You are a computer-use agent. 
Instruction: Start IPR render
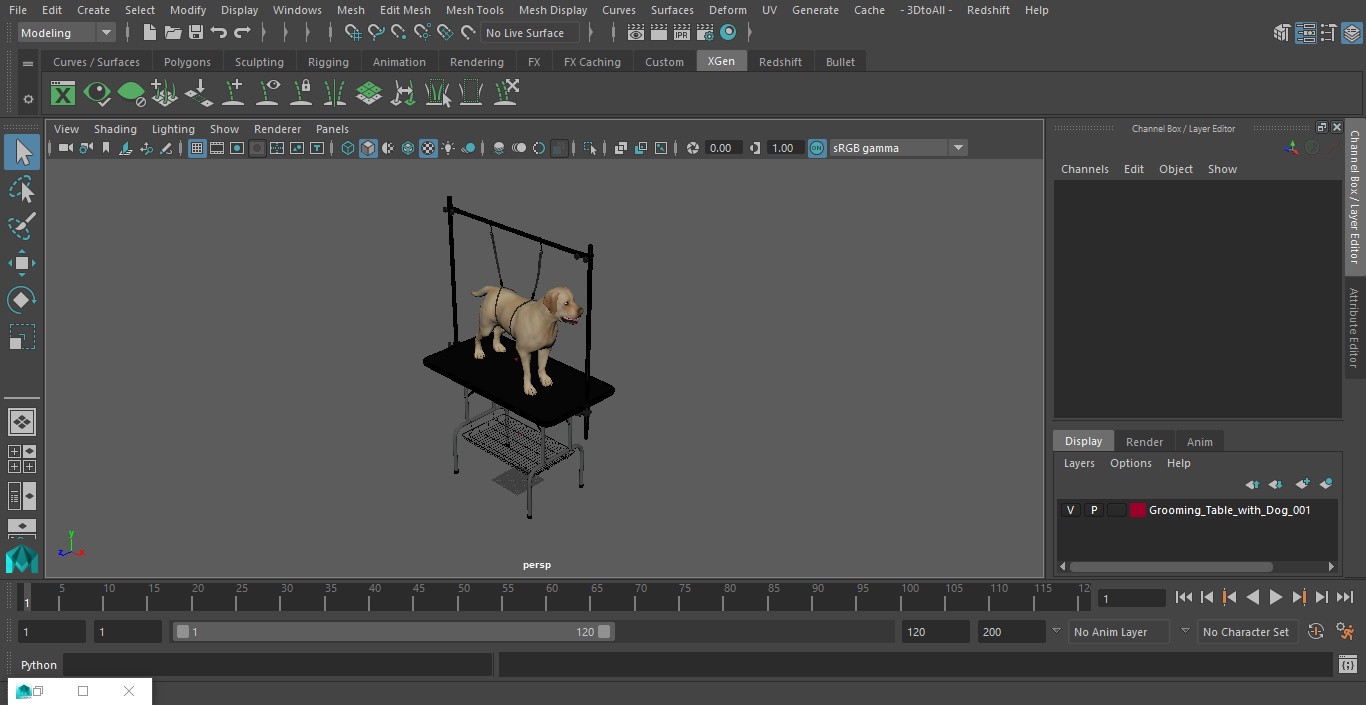click(682, 33)
